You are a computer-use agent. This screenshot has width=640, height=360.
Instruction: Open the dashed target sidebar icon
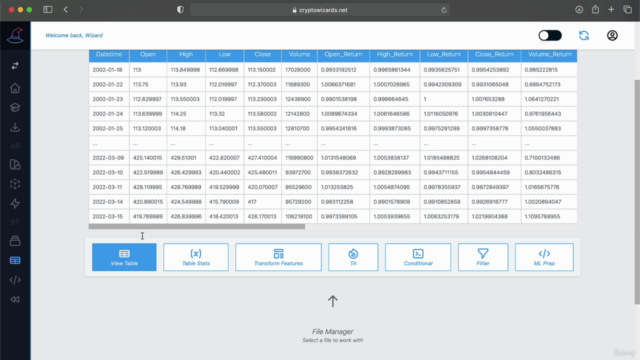coord(15,184)
